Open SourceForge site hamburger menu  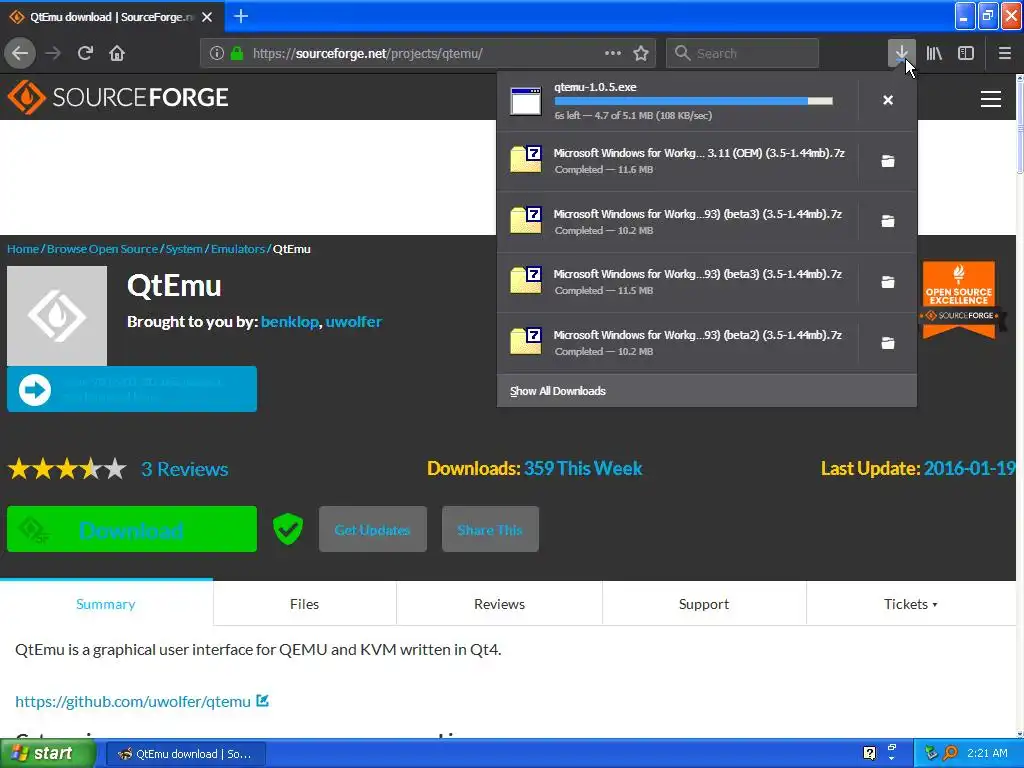pos(991,99)
